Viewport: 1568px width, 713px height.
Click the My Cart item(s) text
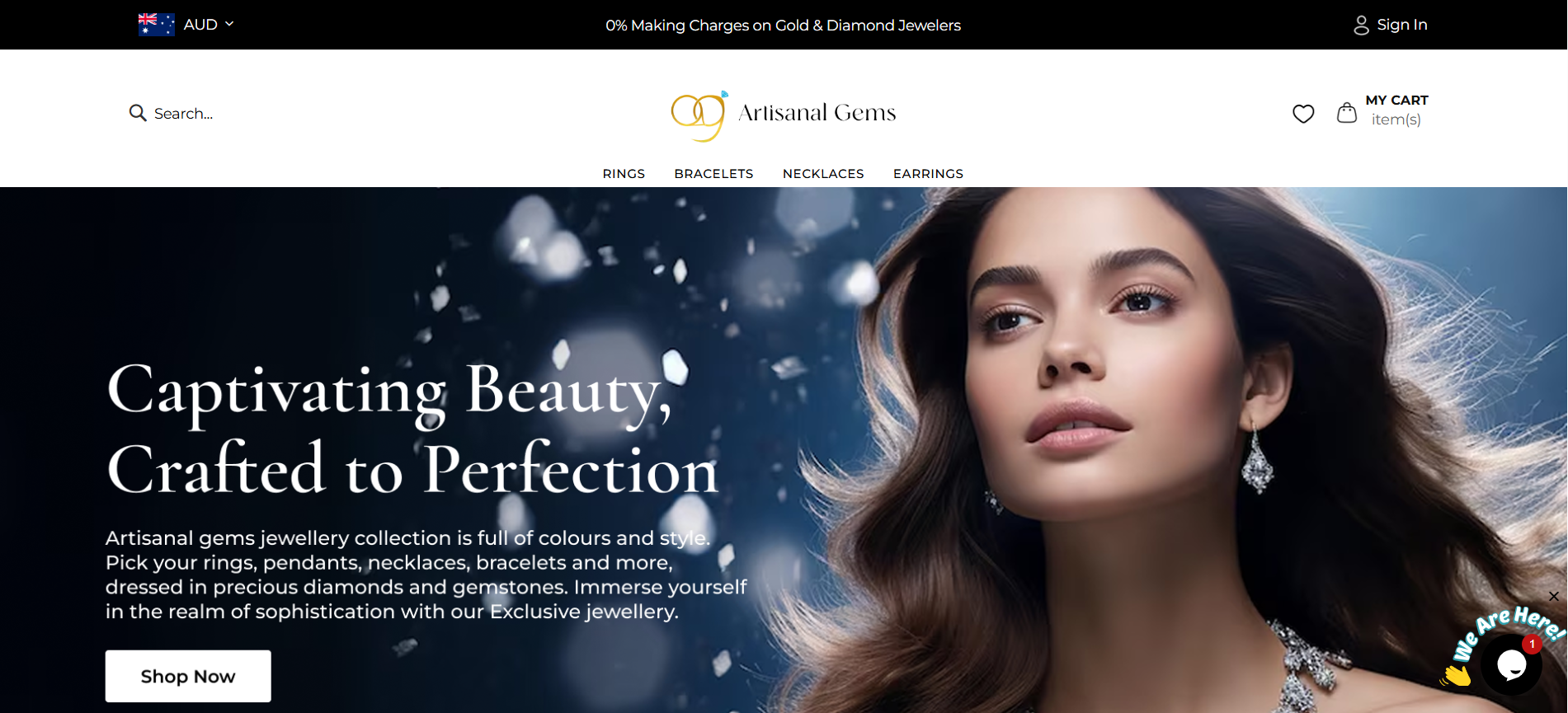(1396, 110)
